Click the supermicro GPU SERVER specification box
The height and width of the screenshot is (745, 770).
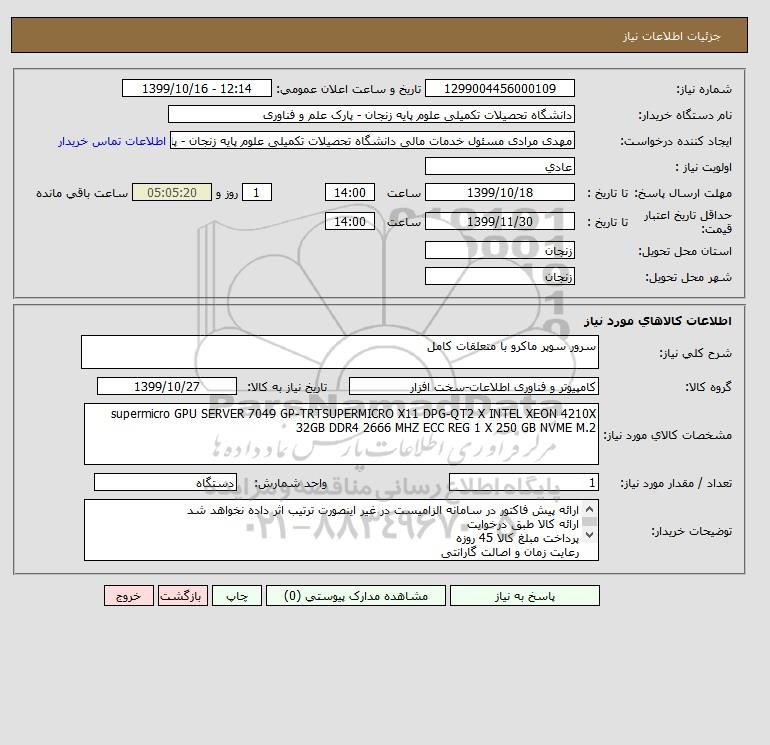tap(341, 434)
